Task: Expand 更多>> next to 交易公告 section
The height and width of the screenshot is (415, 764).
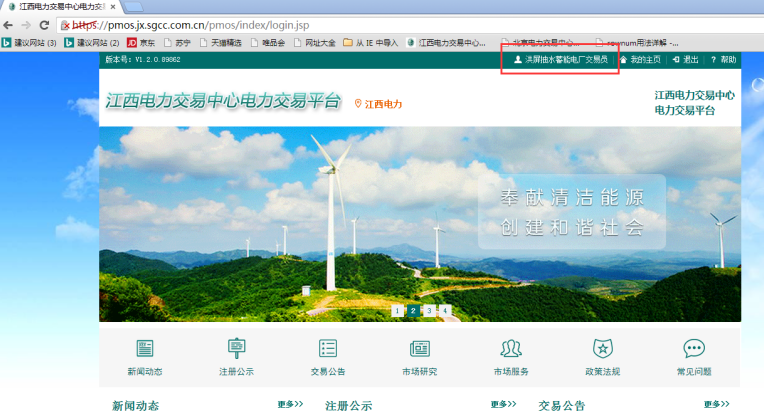Action: [x=716, y=404]
